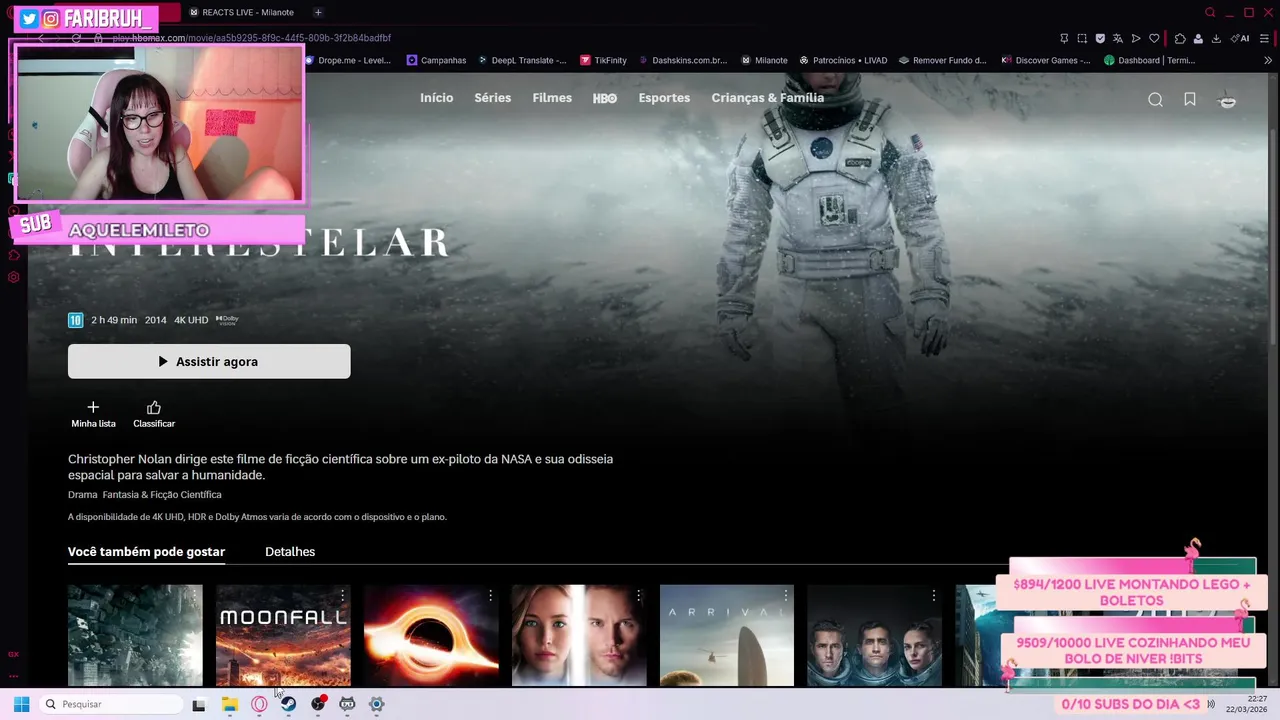Click the Classificar thumbs-up icon
The width and height of the screenshot is (1280, 720).
[x=154, y=407]
